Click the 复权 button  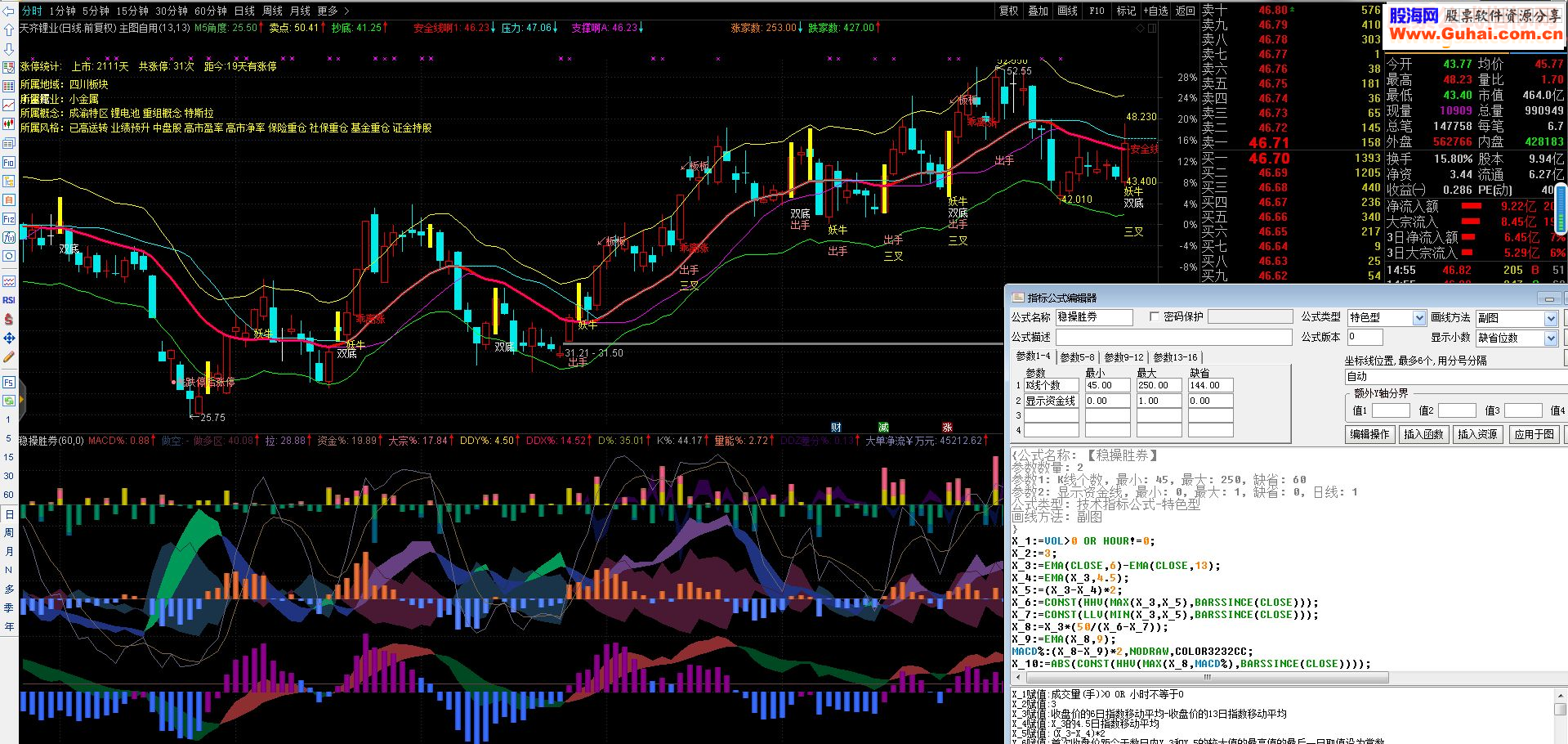(1009, 11)
